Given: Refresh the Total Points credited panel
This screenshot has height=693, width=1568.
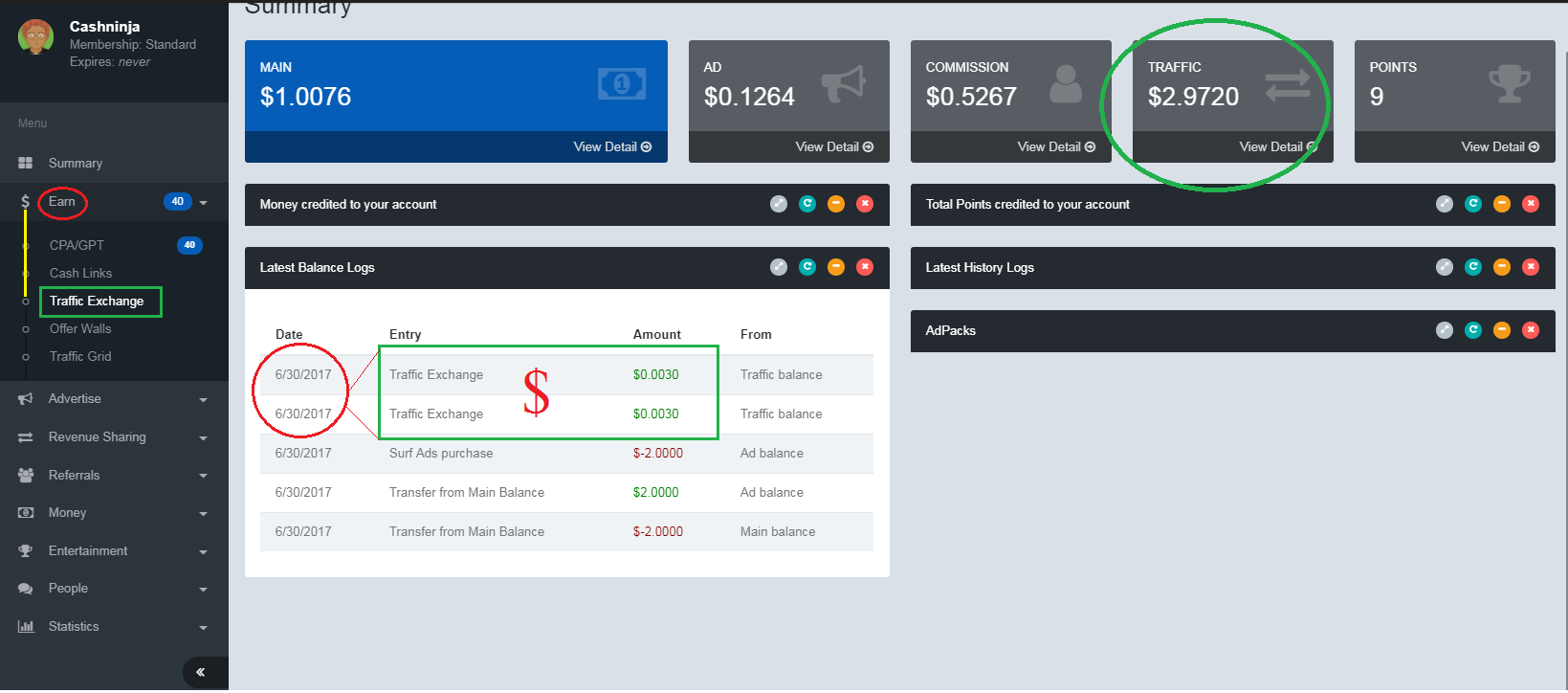Looking at the screenshot, I should (1473, 204).
